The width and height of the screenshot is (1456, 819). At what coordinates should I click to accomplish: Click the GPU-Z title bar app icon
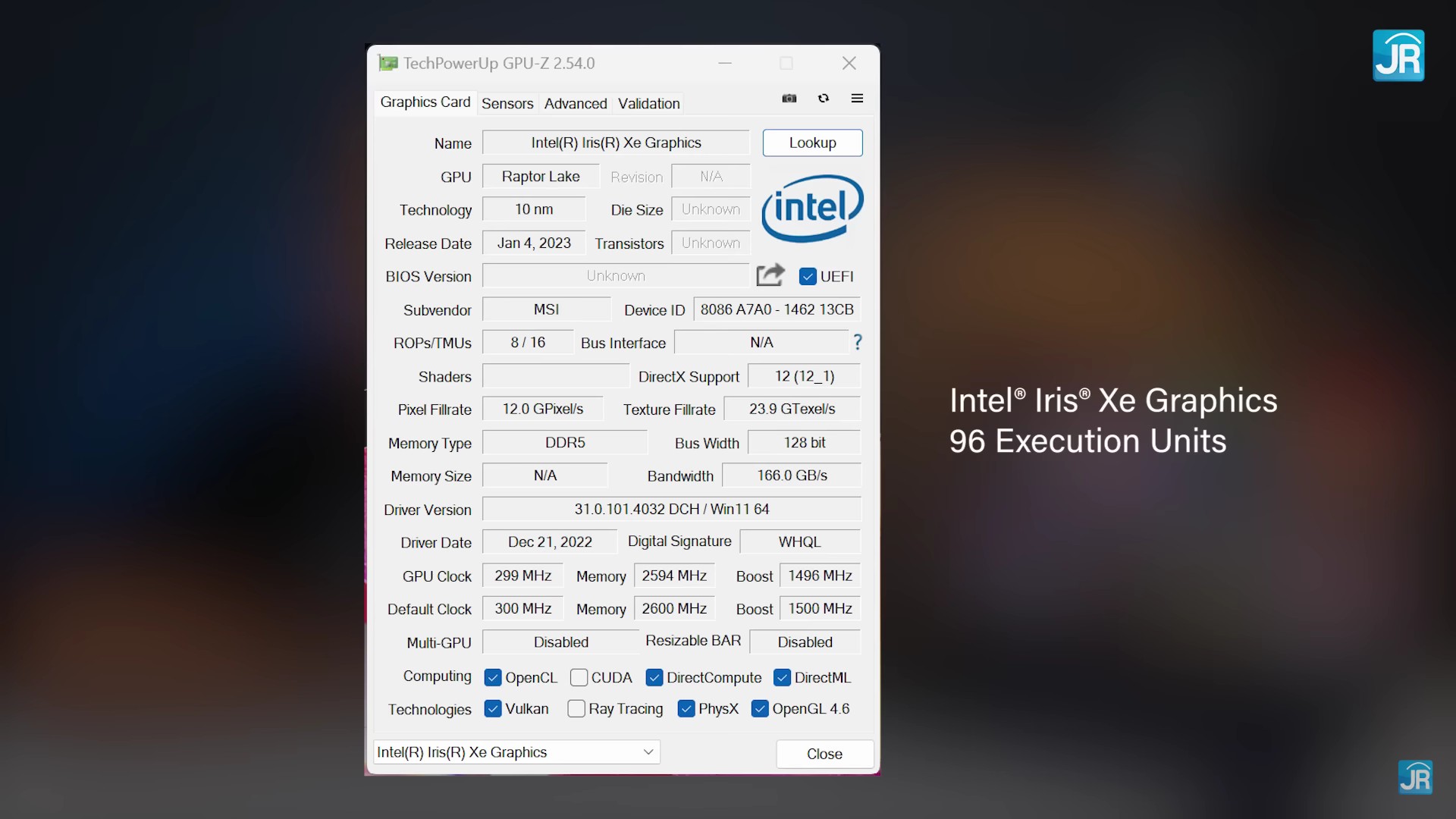click(x=388, y=64)
